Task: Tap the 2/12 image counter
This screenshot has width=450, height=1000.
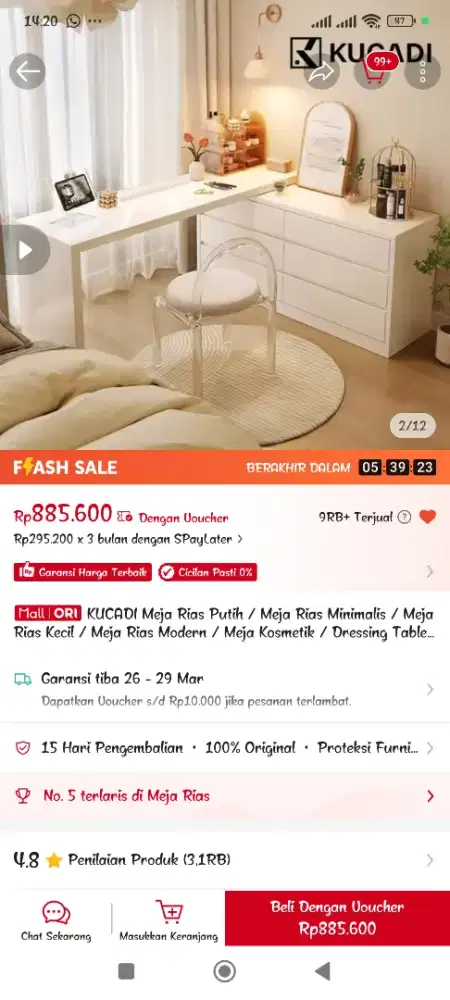Action: click(412, 426)
